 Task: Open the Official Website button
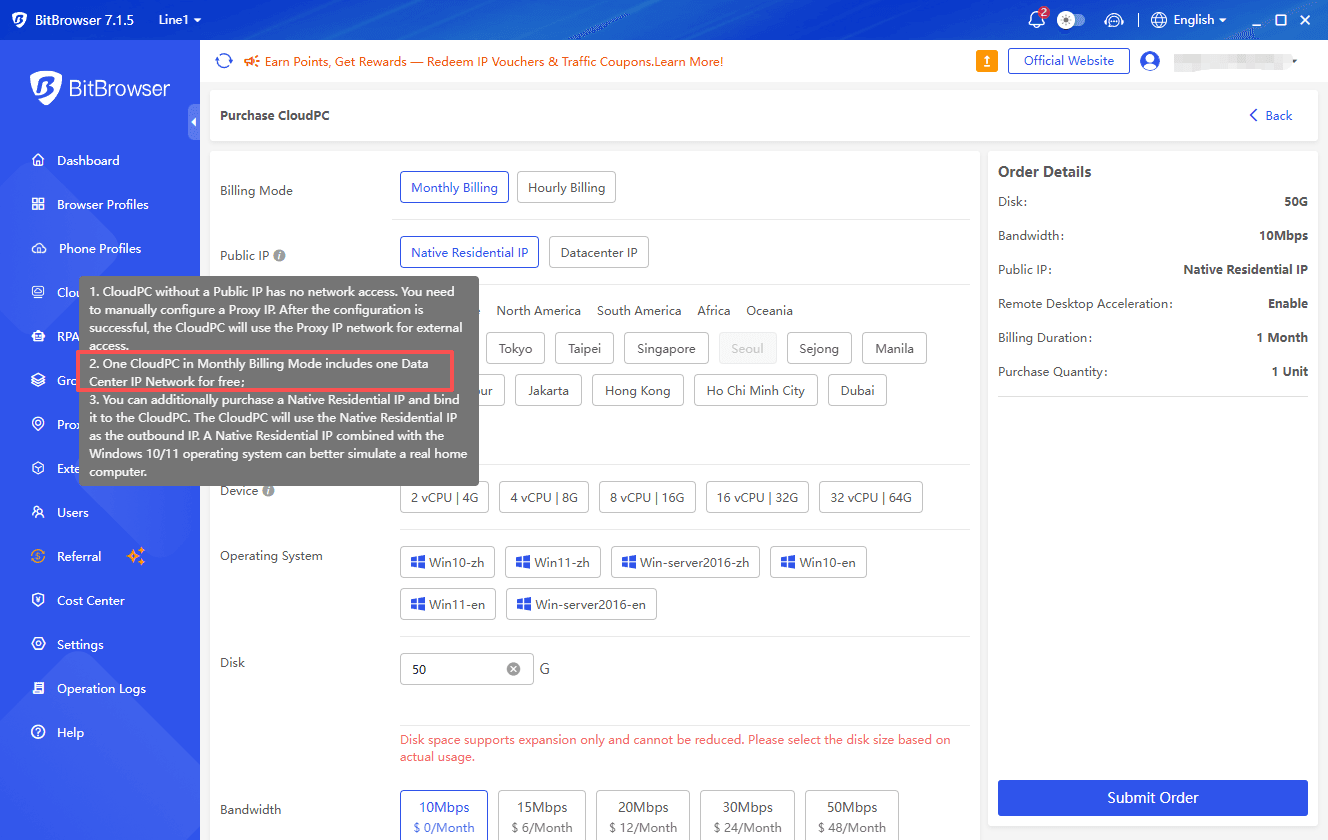click(1069, 61)
